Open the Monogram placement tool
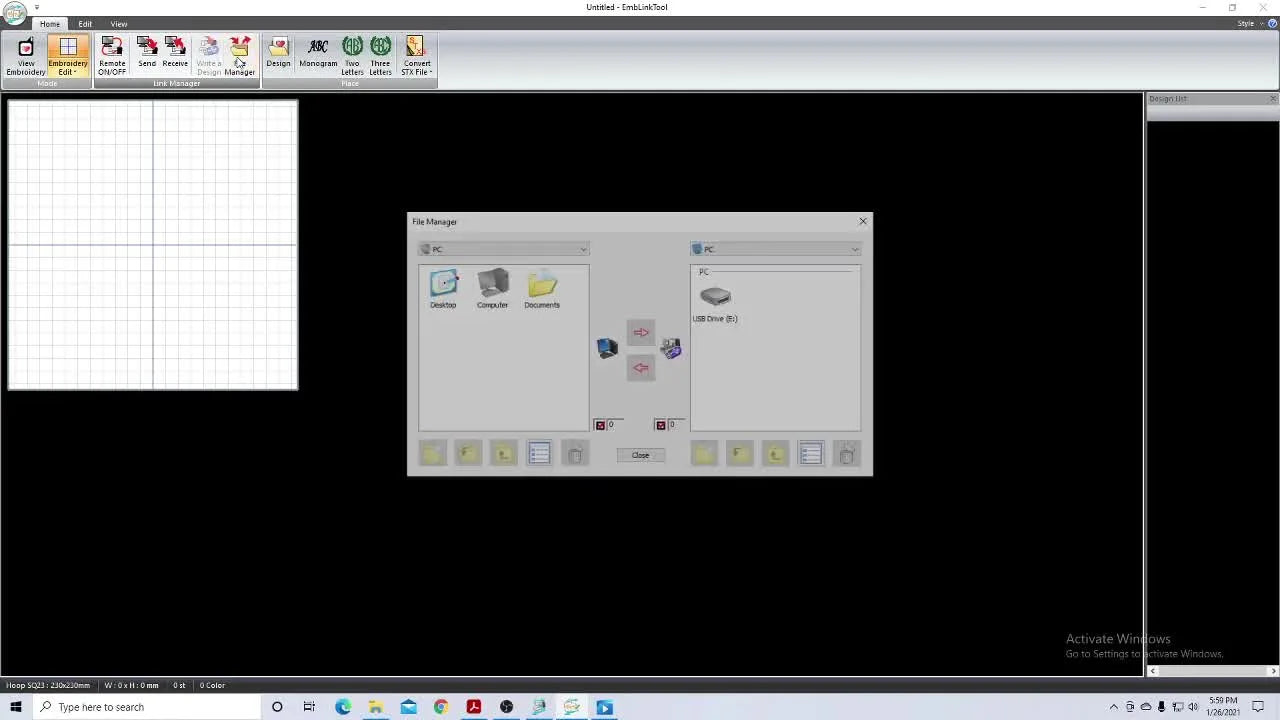The width and height of the screenshot is (1280, 720). tap(318, 54)
